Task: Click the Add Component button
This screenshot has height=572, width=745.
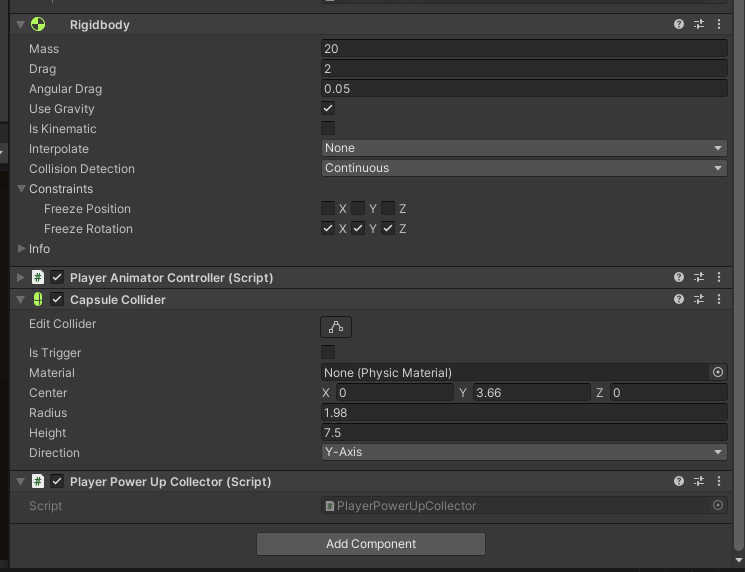Action: pos(371,544)
